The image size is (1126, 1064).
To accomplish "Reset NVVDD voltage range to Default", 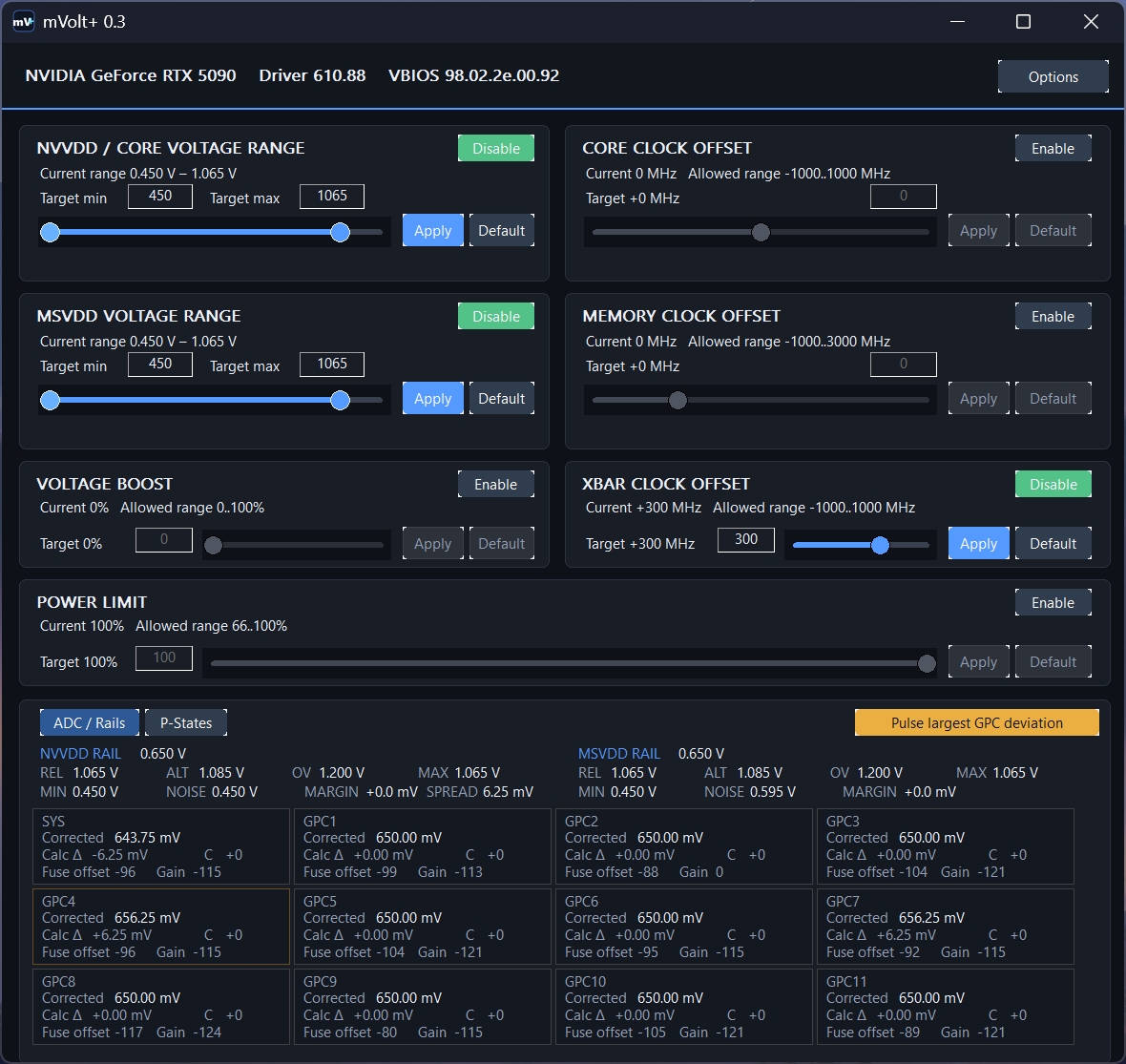I will tap(501, 230).
